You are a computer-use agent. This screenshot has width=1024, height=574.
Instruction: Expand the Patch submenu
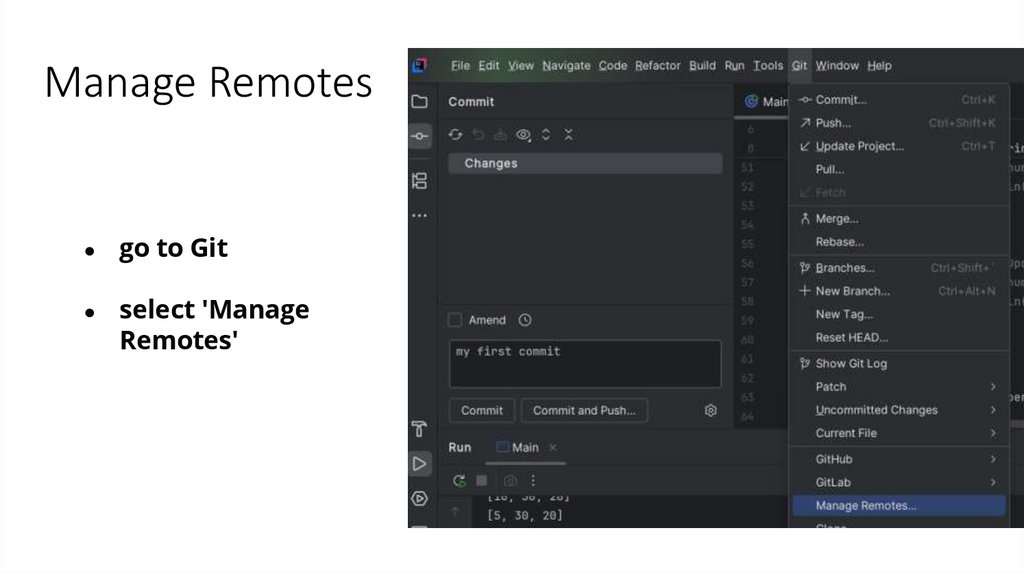[x=899, y=387]
